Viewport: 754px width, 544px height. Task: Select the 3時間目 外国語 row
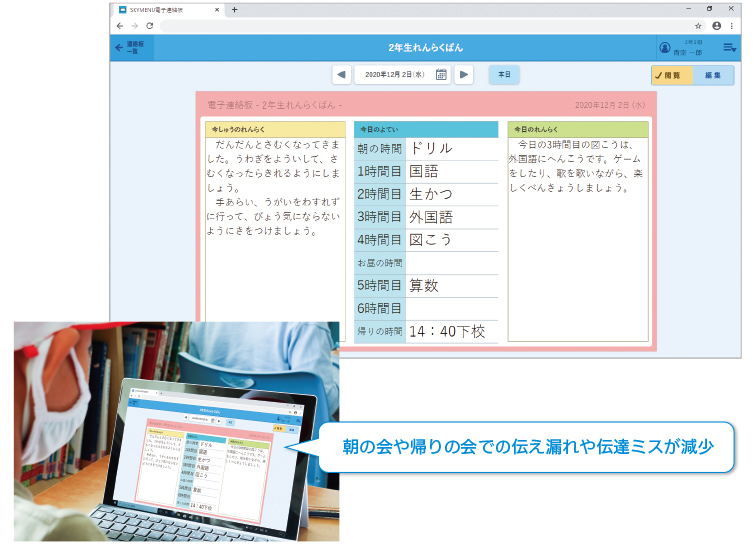pos(426,217)
